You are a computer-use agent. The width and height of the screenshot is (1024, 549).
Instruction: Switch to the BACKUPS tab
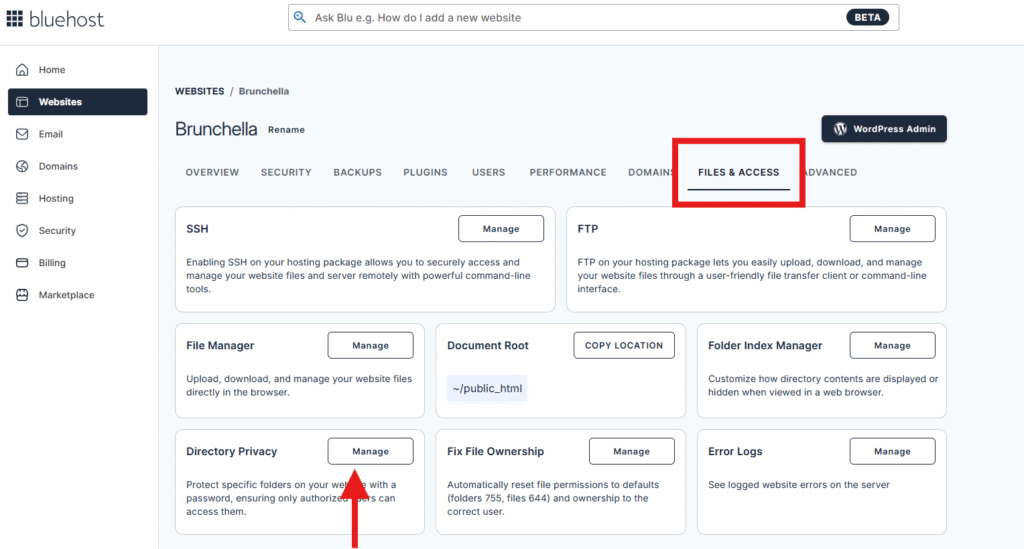357,172
